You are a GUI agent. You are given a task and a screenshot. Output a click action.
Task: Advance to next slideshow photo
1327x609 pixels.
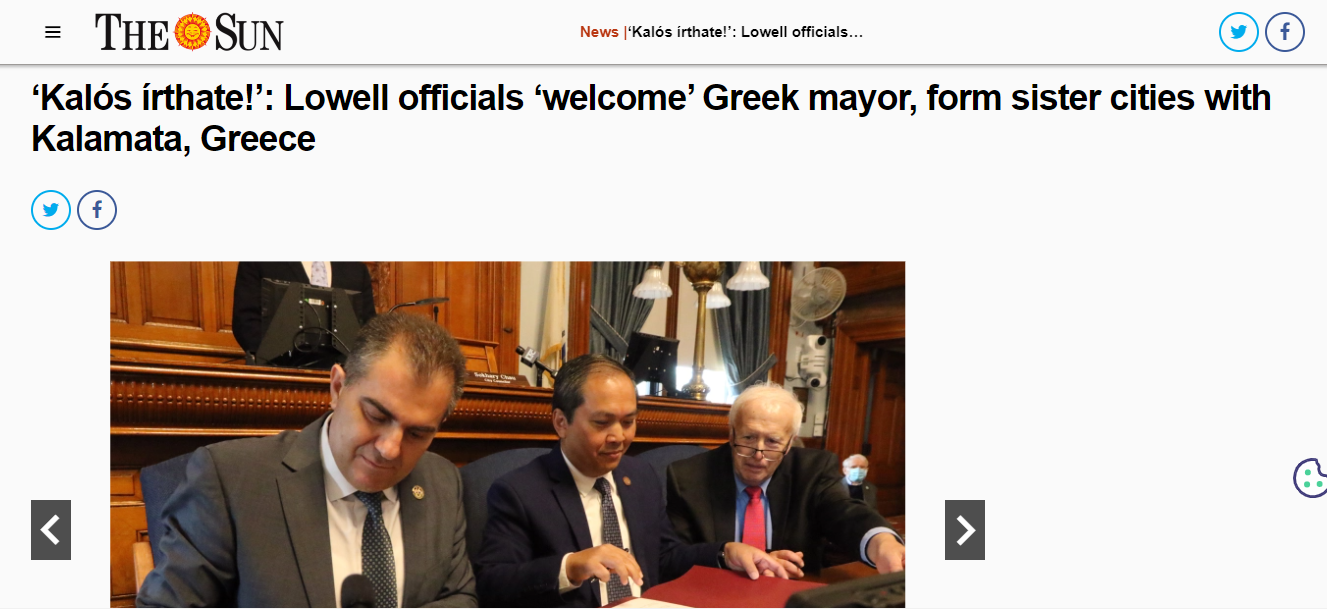(x=965, y=530)
